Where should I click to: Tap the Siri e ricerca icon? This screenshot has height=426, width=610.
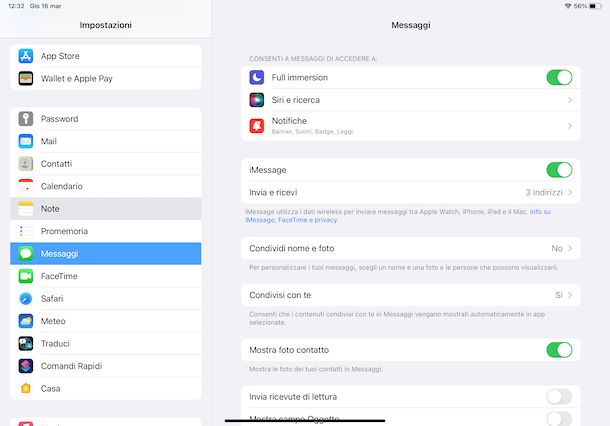click(257, 100)
